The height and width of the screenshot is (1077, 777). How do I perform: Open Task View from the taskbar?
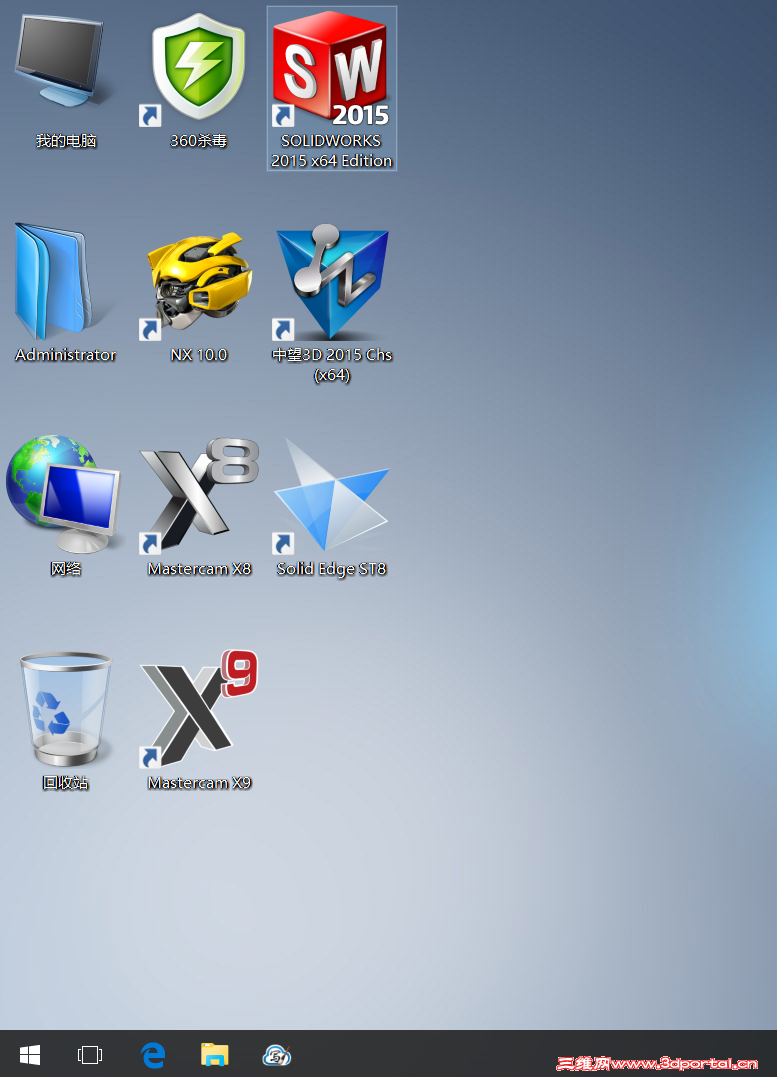click(90, 1054)
